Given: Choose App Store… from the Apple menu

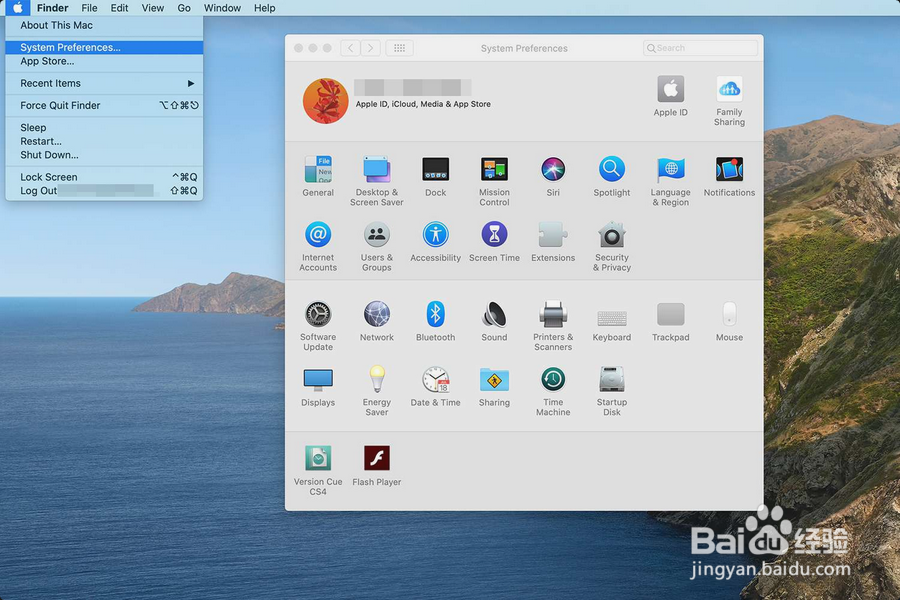Looking at the screenshot, I should (x=104, y=61).
